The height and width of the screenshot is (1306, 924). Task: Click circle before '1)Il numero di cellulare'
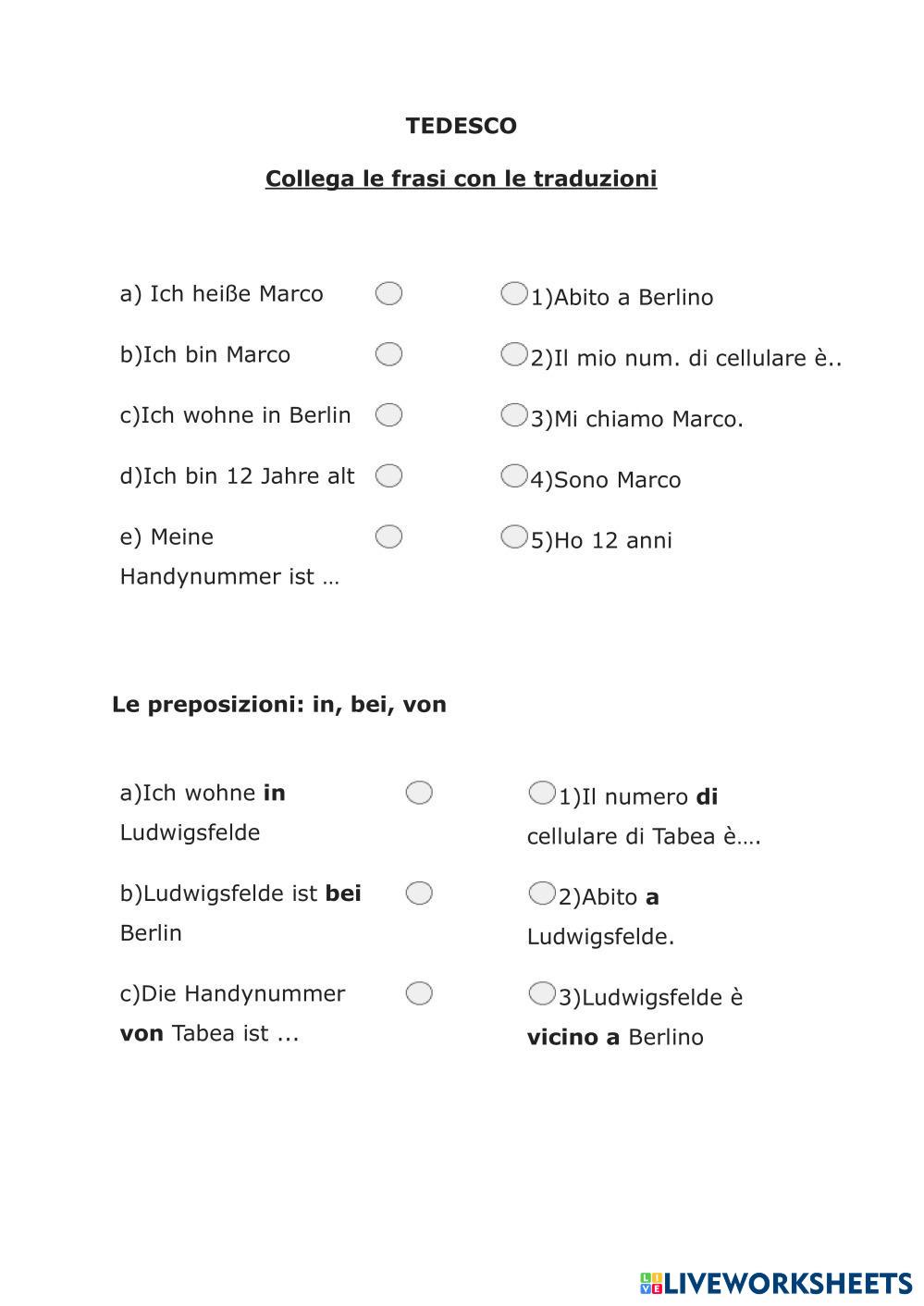[541, 793]
